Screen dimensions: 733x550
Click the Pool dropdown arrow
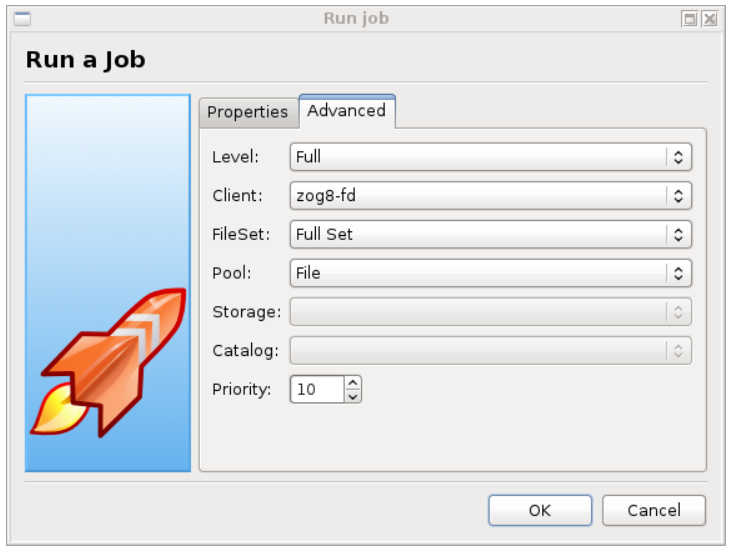click(x=679, y=273)
